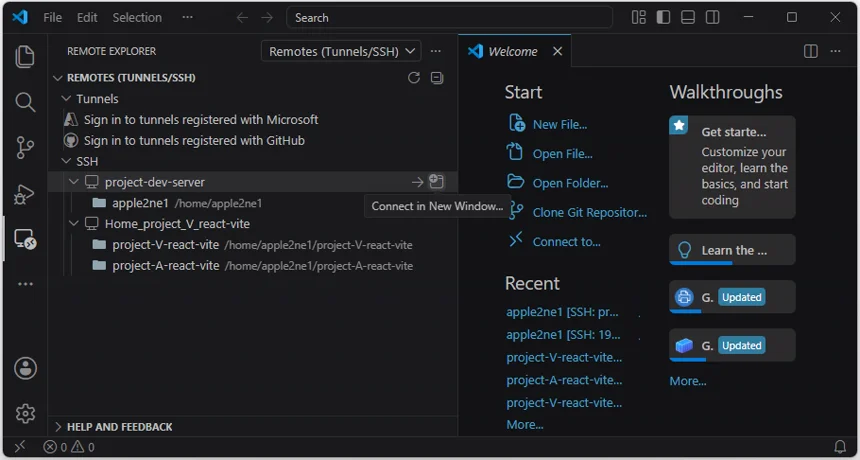Screen dimensions: 860x460
Task: Open Remote Explorer views and more actions
Action: coord(435,51)
